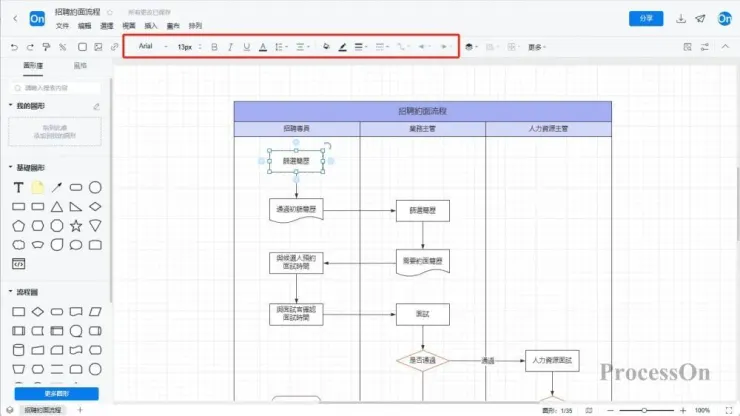Select the bottom page tab 招聘的面流程
Viewport: 740px width, 416px height.
pos(43,410)
